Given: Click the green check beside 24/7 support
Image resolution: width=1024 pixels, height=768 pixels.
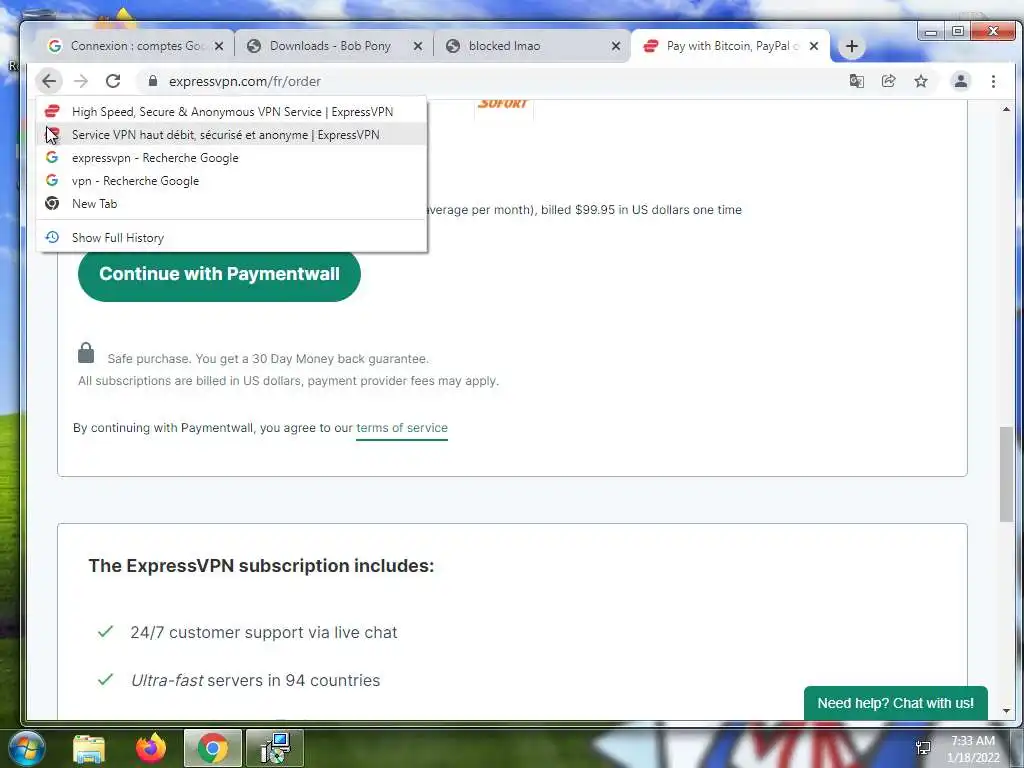Looking at the screenshot, I should pos(105,632).
